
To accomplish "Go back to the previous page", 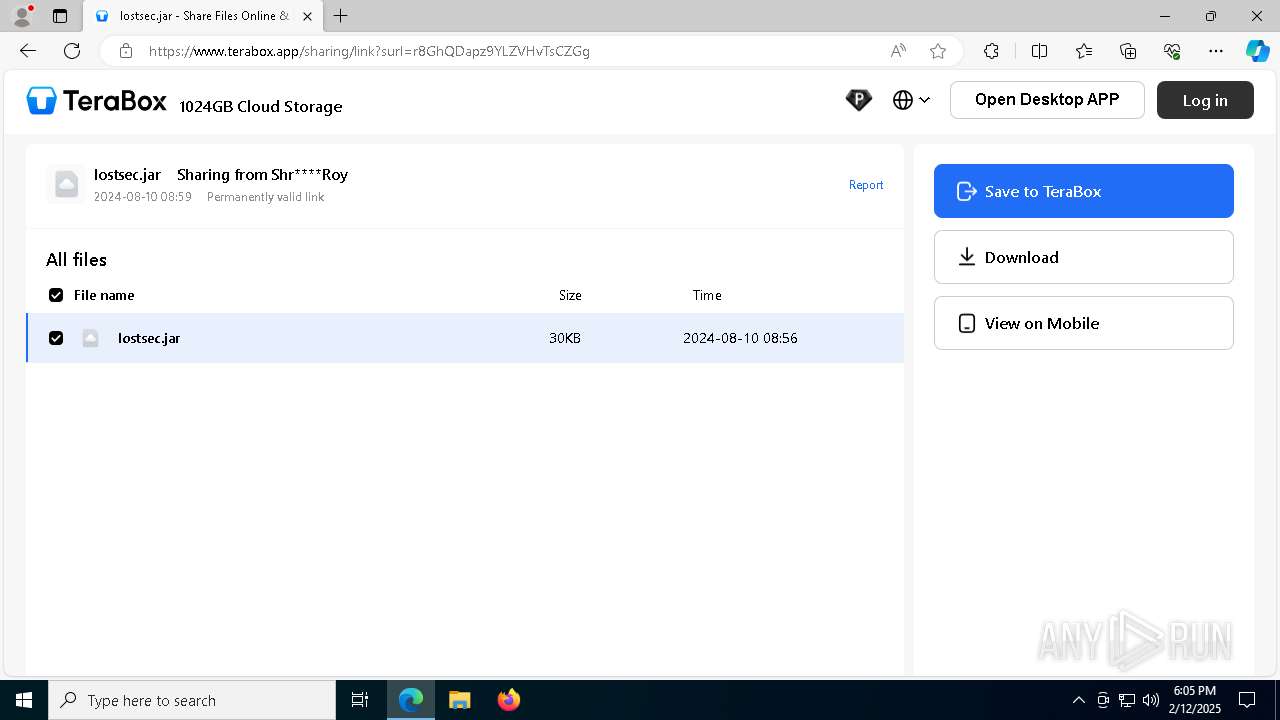I will [x=28, y=51].
